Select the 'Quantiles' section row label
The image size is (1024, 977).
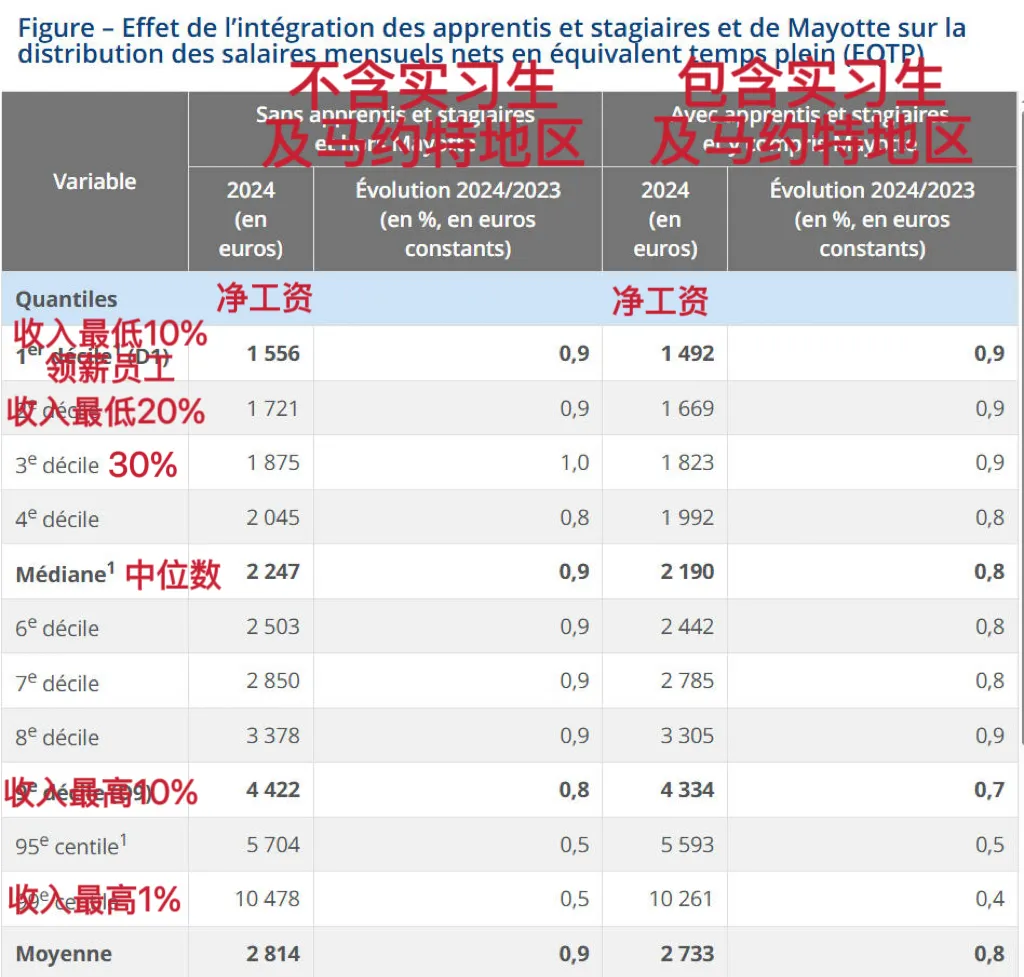[66, 299]
